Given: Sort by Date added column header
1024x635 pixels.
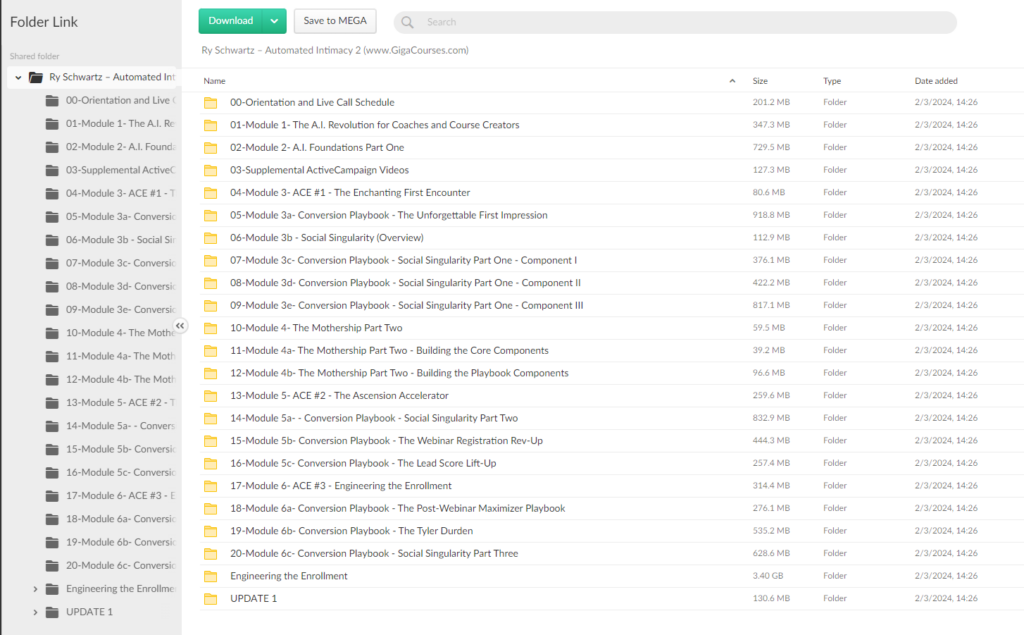Looking at the screenshot, I should [936, 81].
